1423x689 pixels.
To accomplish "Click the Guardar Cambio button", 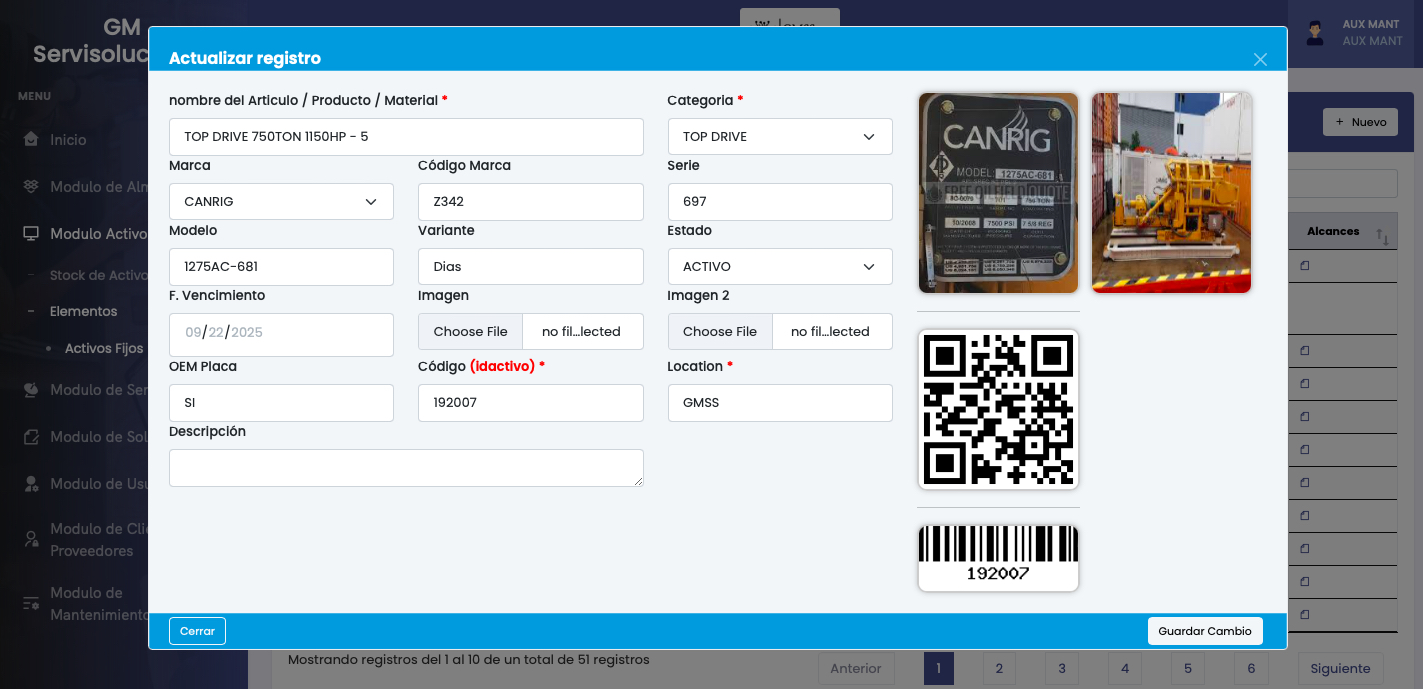I will click(1204, 631).
